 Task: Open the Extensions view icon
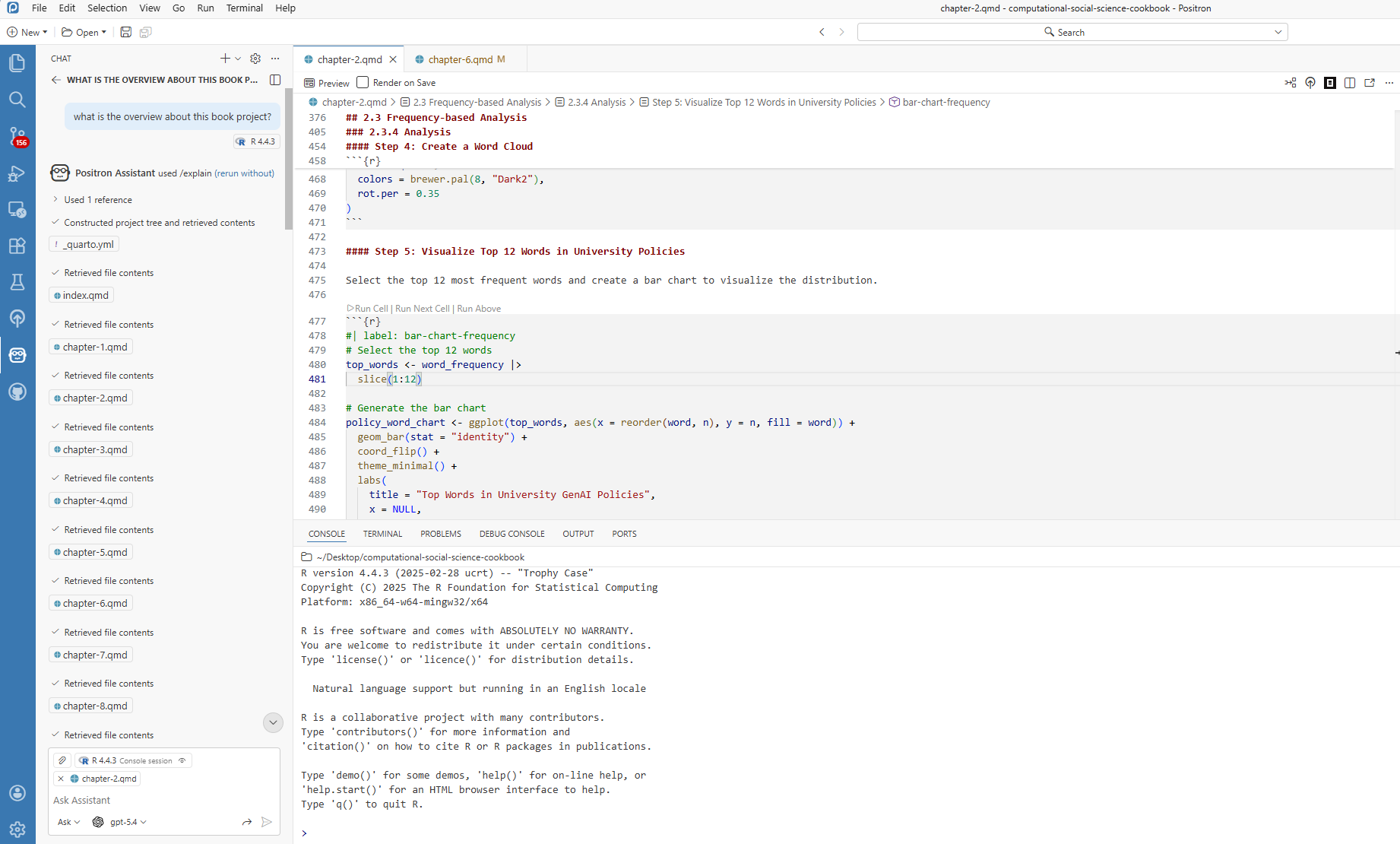tap(17, 246)
